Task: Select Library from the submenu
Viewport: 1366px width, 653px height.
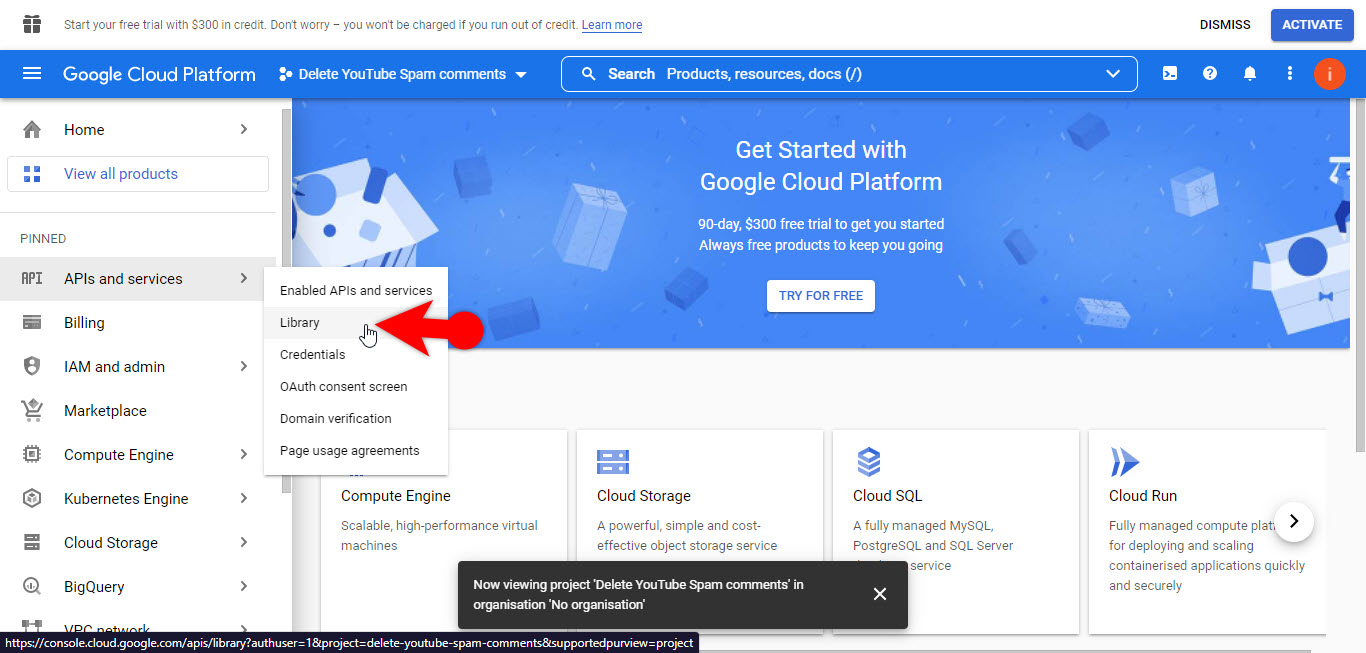Action: tap(356, 323)
